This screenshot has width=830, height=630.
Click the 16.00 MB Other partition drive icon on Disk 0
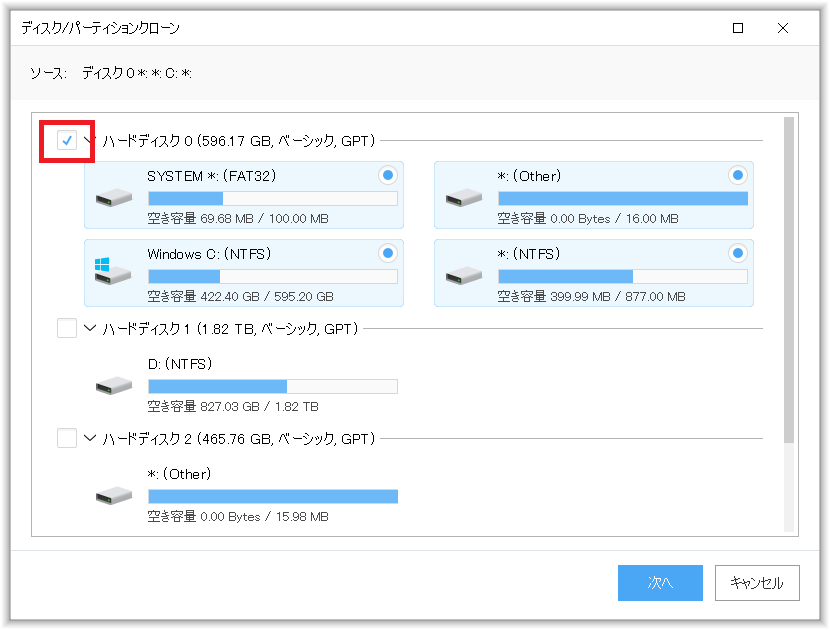pos(464,198)
